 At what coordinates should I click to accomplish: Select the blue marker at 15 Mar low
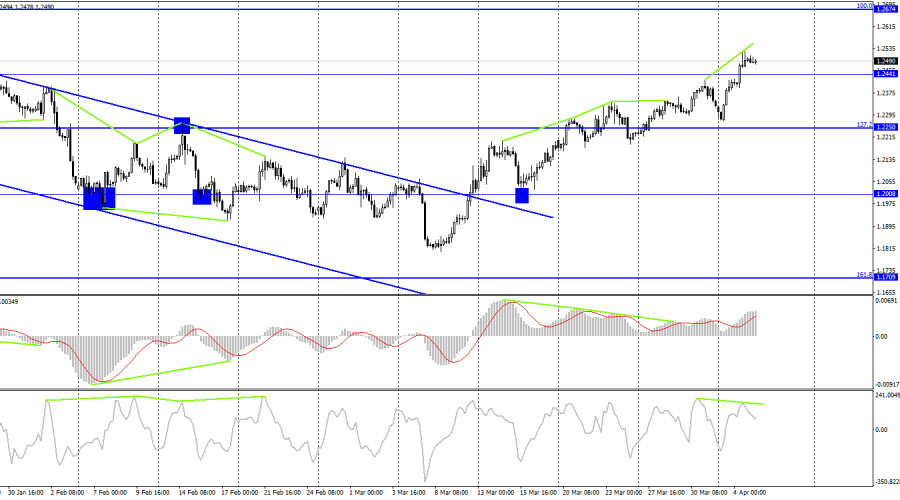[x=522, y=196]
